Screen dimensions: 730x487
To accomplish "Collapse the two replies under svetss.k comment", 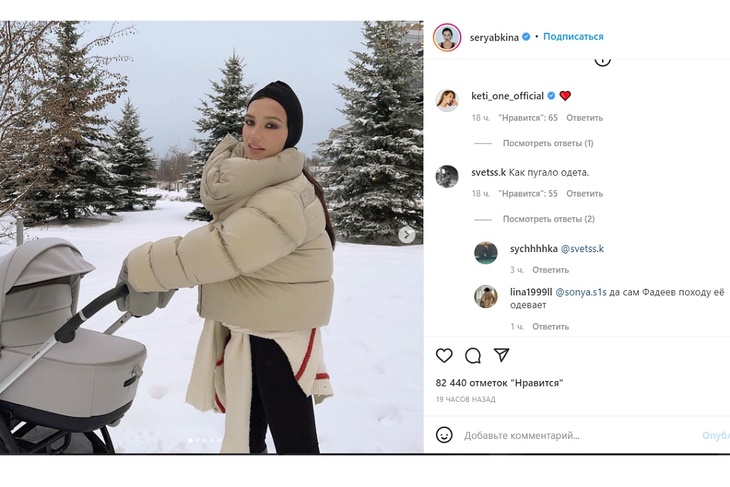I will [x=548, y=219].
